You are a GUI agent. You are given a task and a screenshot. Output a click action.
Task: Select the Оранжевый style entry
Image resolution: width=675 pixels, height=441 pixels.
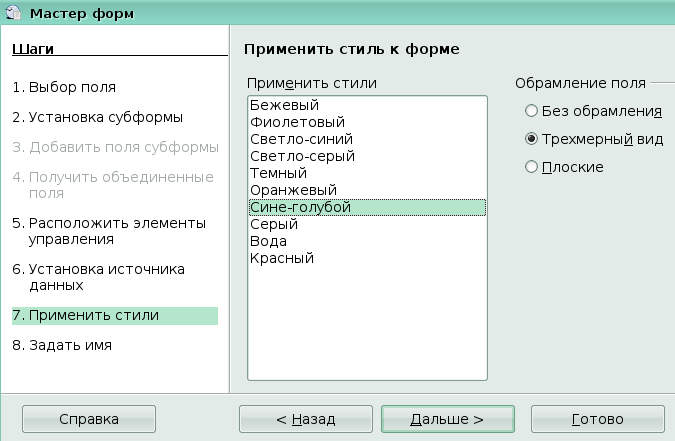click(293, 190)
